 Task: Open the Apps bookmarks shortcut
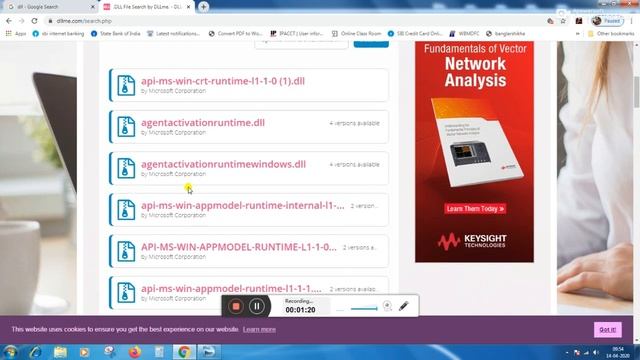(16, 33)
